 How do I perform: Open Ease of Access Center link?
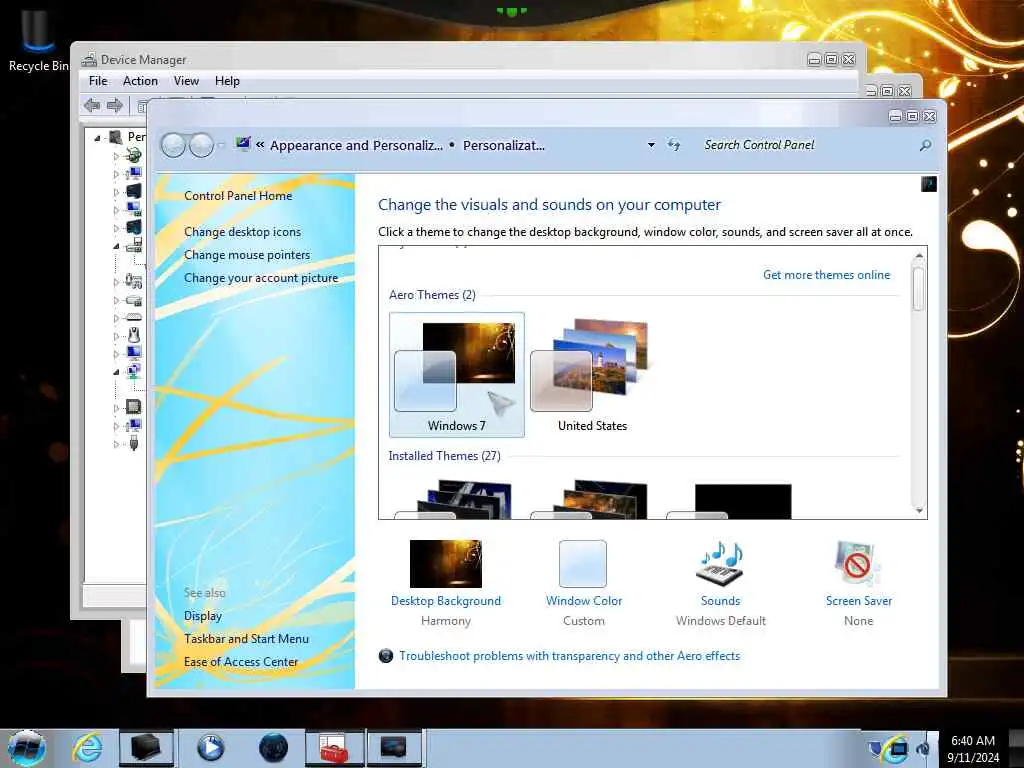point(241,662)
